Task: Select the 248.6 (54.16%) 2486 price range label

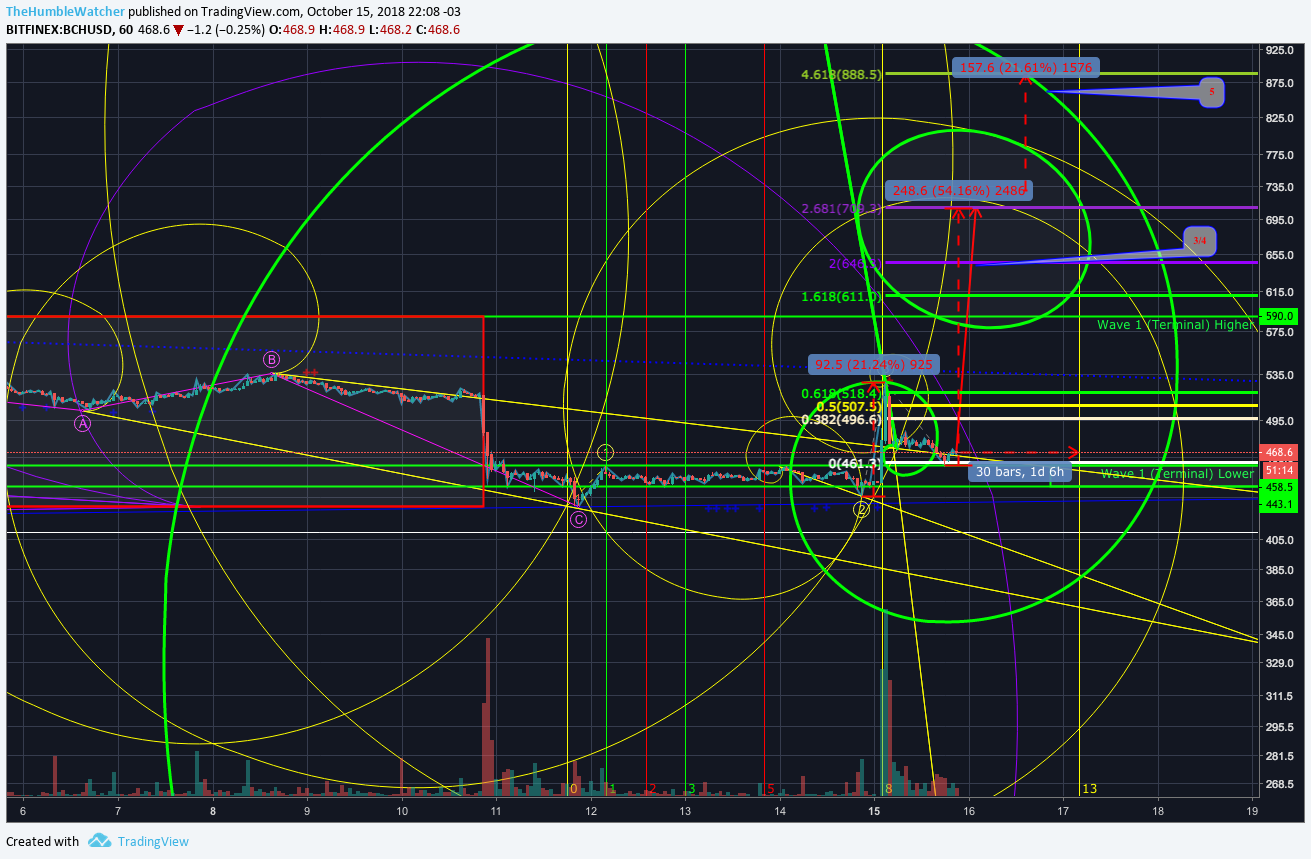Action: coord(960,190)
